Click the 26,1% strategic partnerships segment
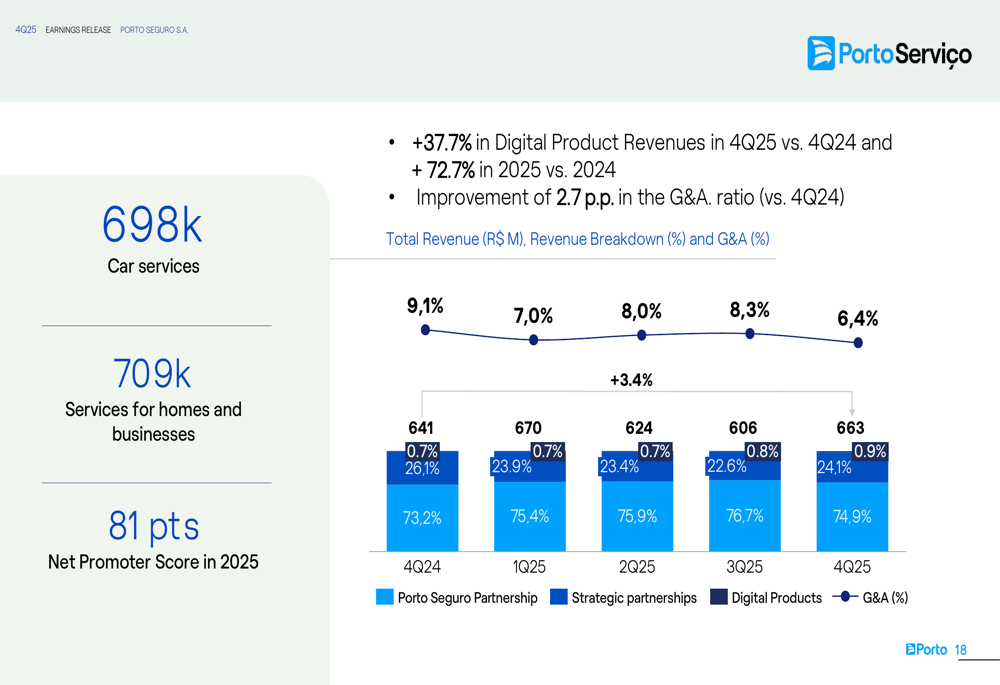Screen dimensions: 1000x685 [x=422, y=468]
